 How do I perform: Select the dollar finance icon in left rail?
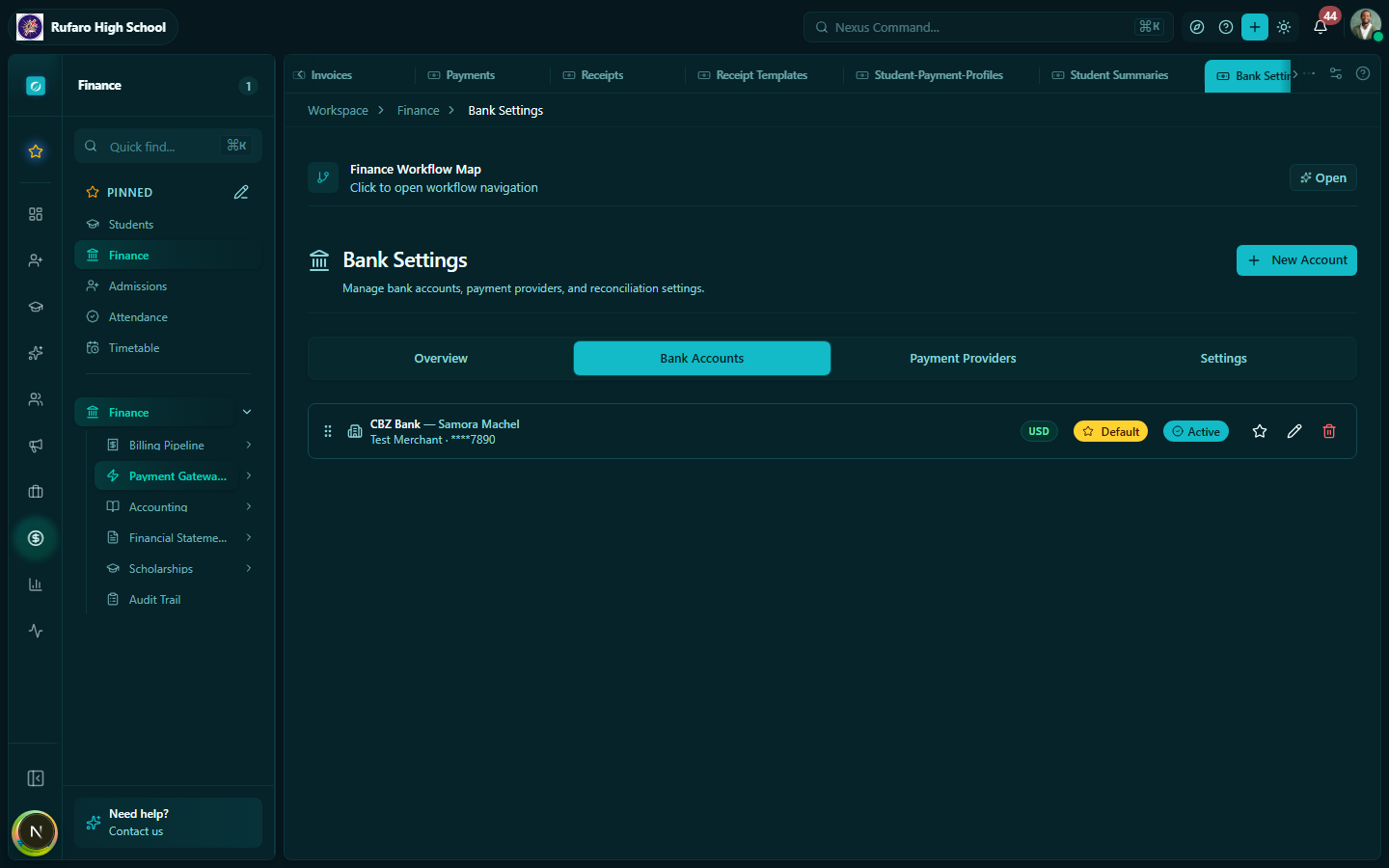tap(36, 538)
